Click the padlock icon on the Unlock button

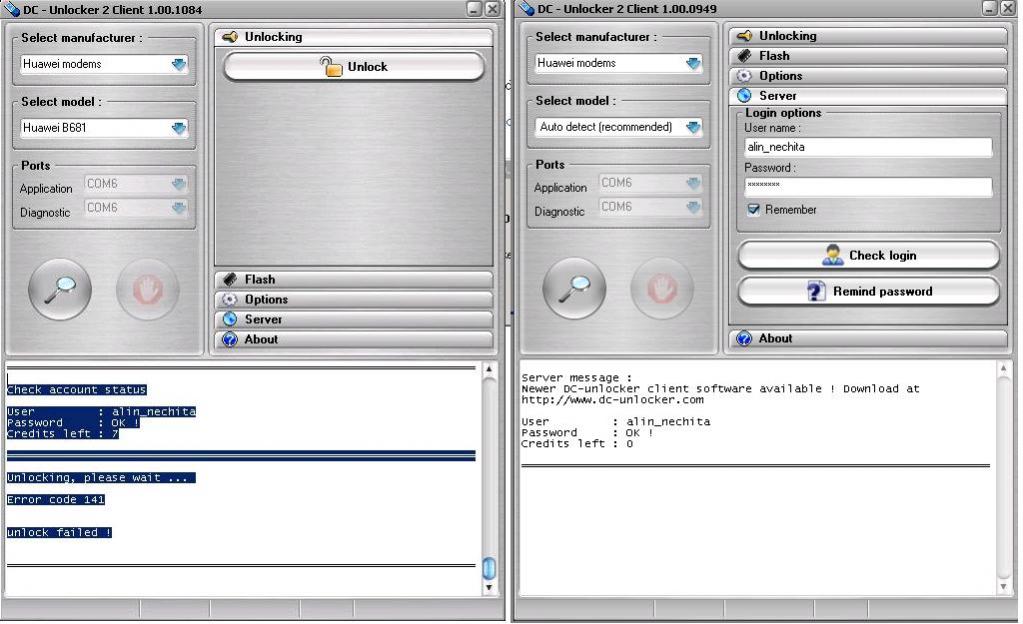[330, 67]
